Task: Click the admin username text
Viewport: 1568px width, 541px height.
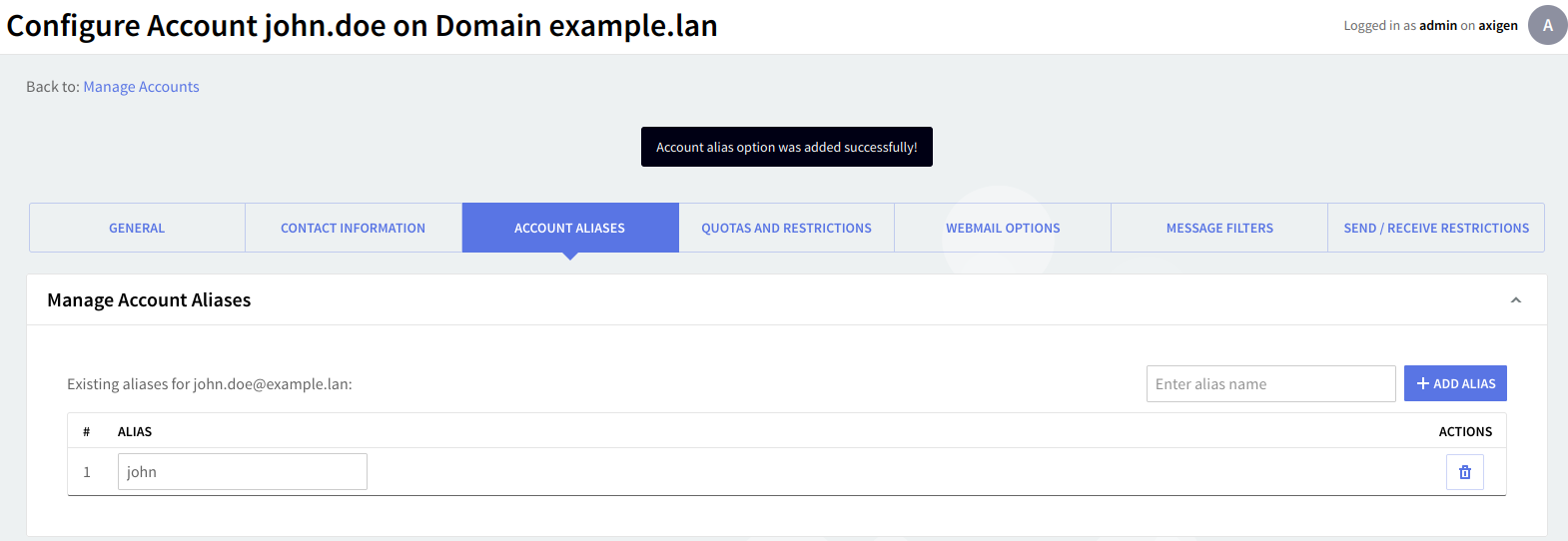Action: pyautogui.click(x=1437, y=26)
